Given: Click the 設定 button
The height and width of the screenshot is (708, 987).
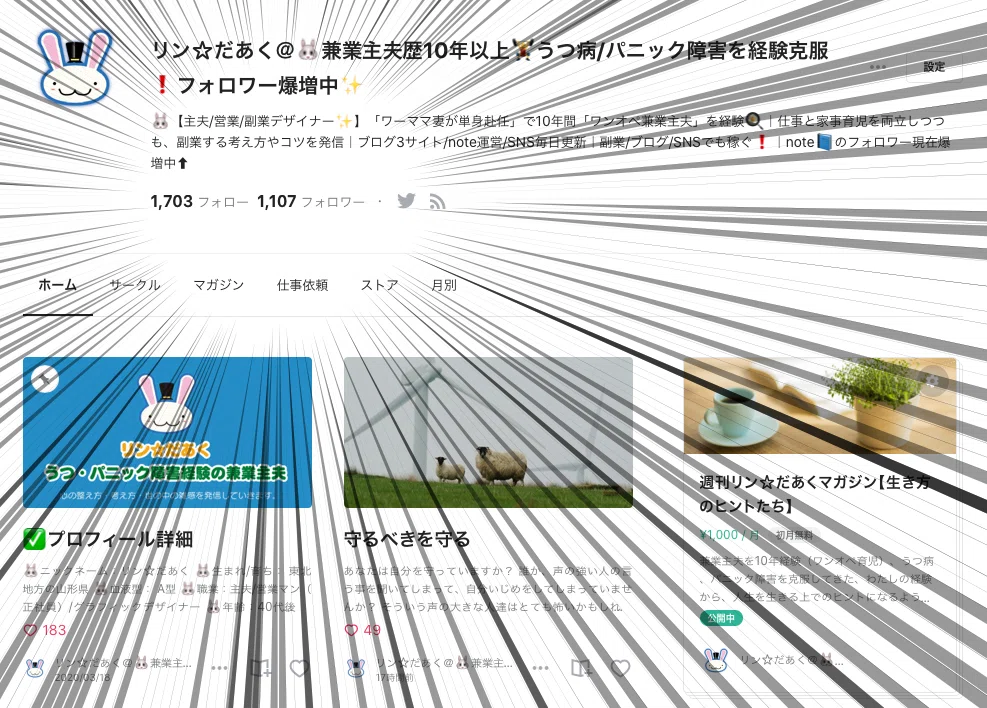Looking at the screenshot, I should [x=934, y=67].
